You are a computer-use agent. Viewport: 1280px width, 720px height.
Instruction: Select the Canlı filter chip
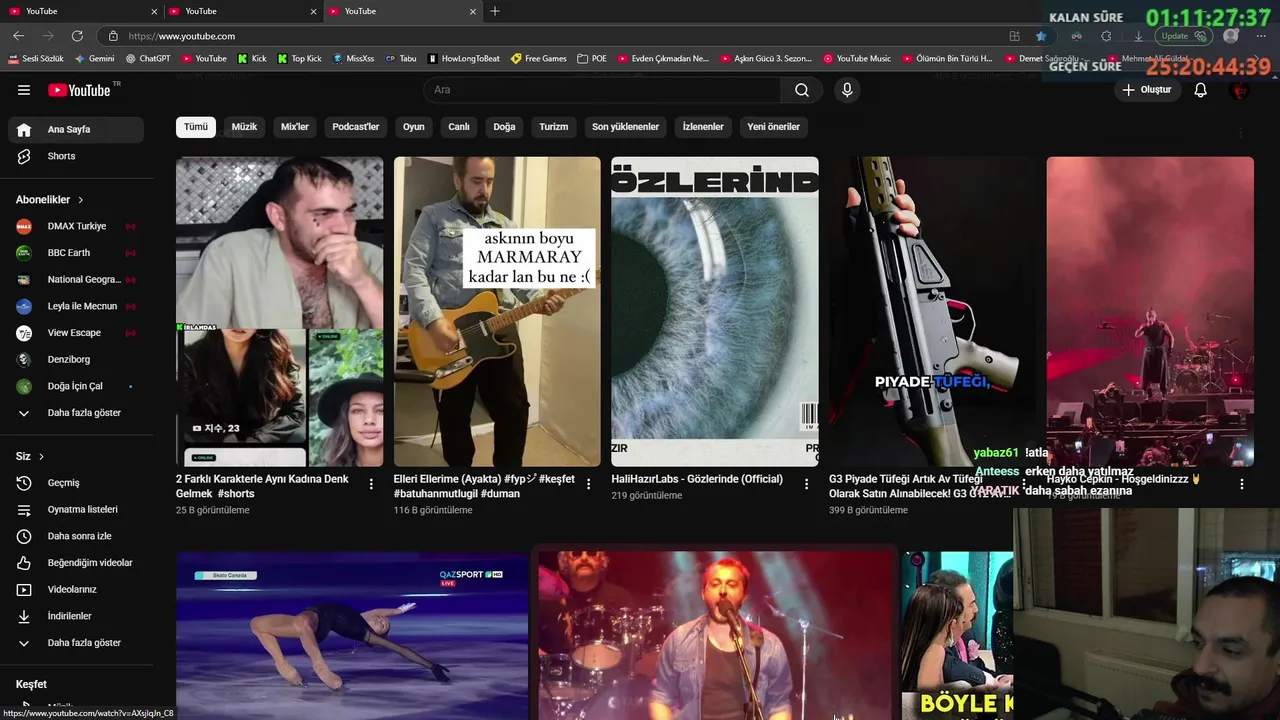459,127
